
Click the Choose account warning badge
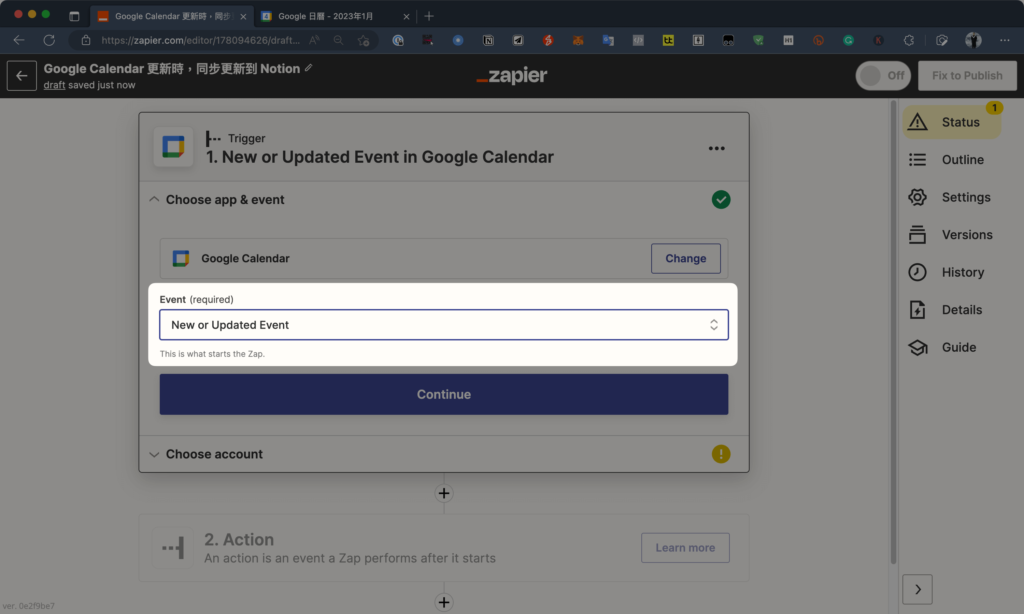(x=721, y=454)
